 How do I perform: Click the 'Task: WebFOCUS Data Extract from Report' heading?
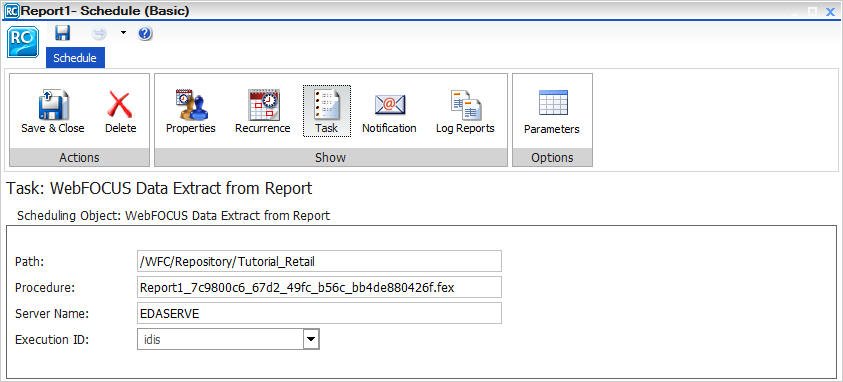click(159, 189)
